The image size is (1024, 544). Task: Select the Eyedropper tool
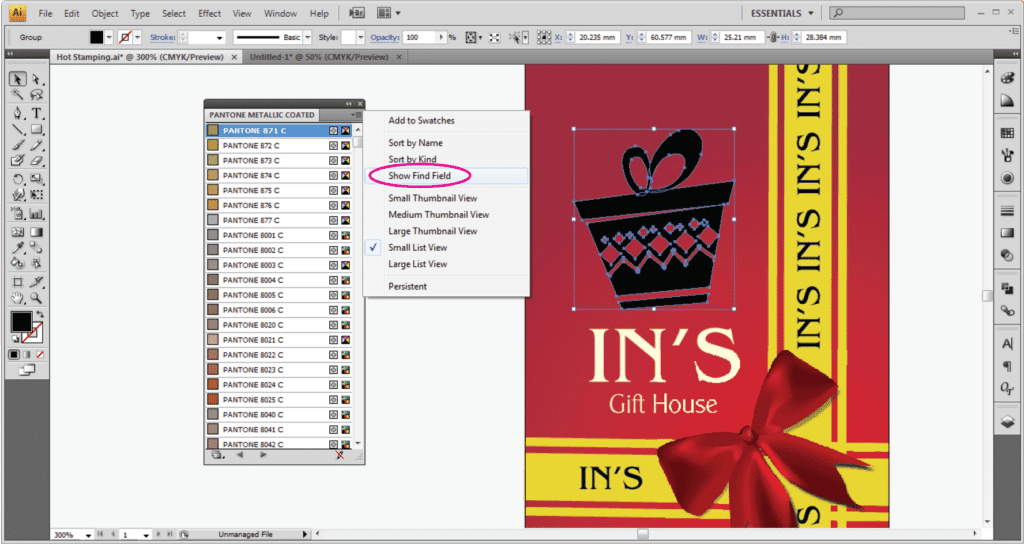pos(18,246)
